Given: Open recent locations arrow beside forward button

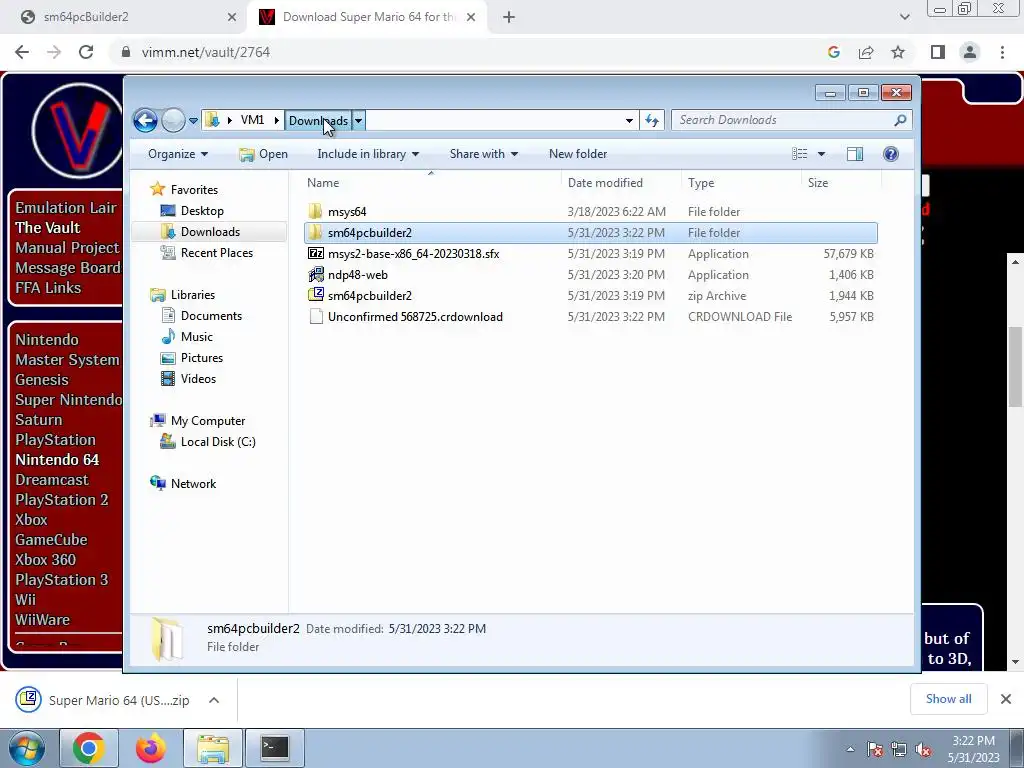Looking at the screenshot, I should [x=193, y=121].
